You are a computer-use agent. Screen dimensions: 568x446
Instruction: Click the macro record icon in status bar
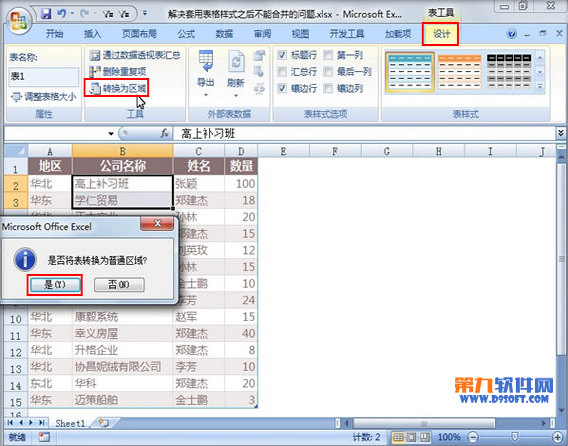click(x=44, y=437)
